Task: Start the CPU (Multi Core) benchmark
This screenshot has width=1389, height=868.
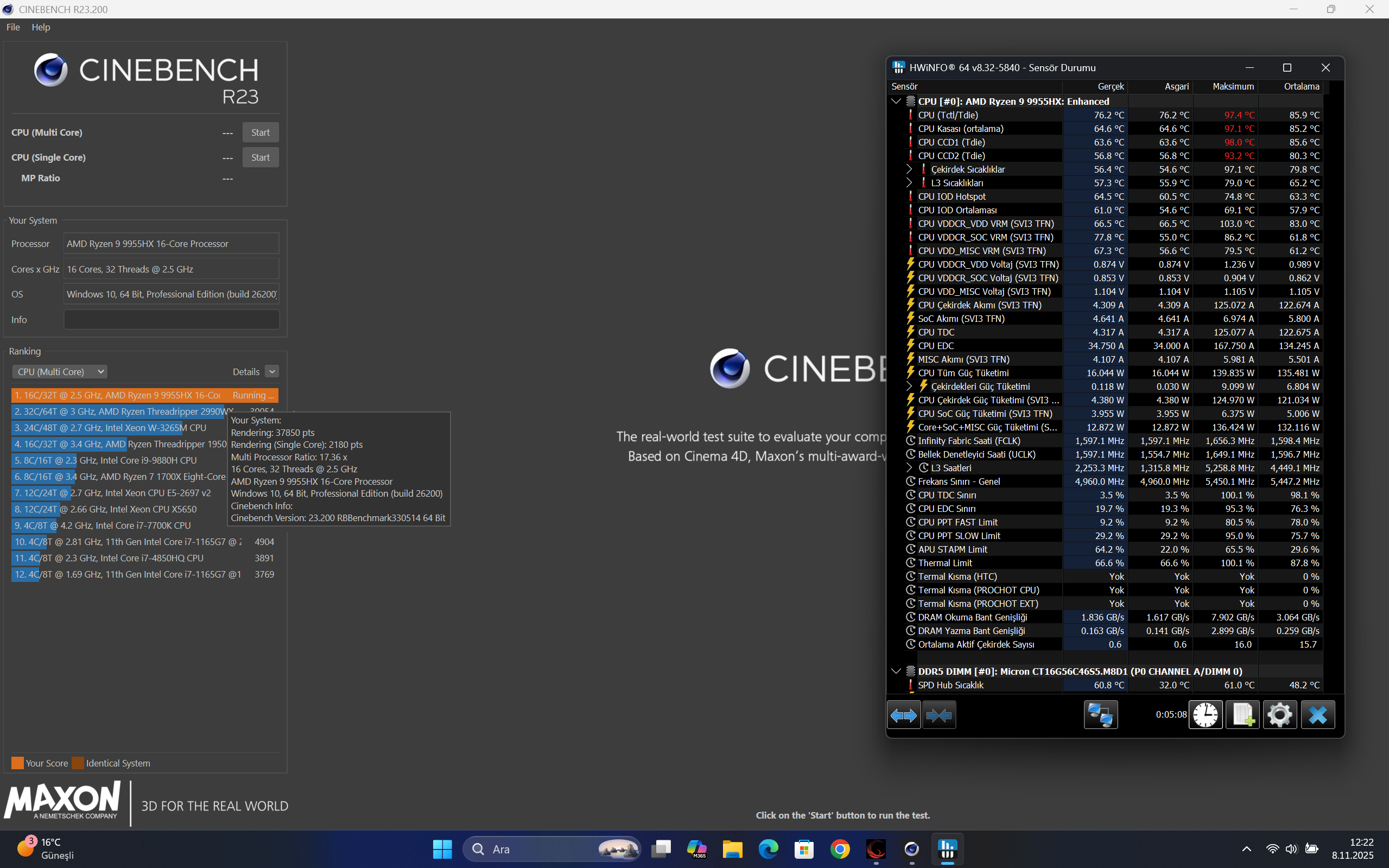Action: [x=261, y=132]
